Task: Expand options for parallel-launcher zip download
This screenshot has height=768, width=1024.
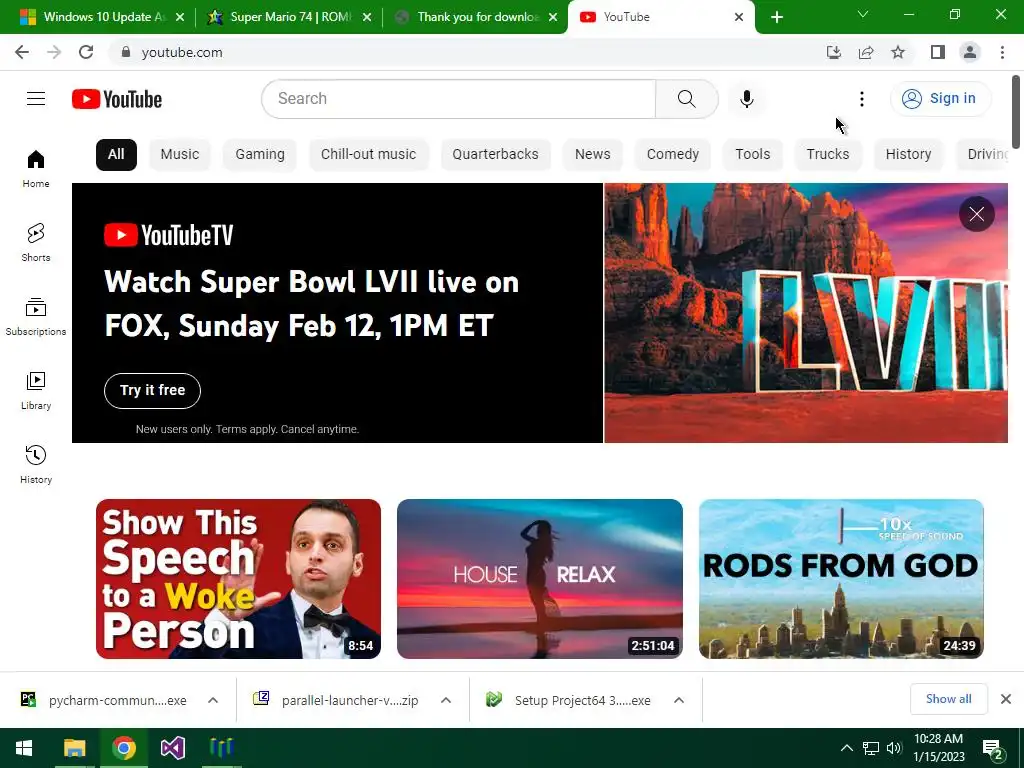Action: coord(446,700)
